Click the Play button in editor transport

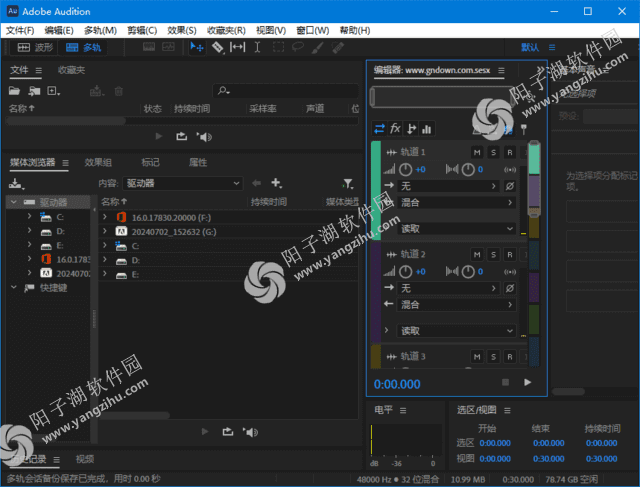tap(527, 382)
